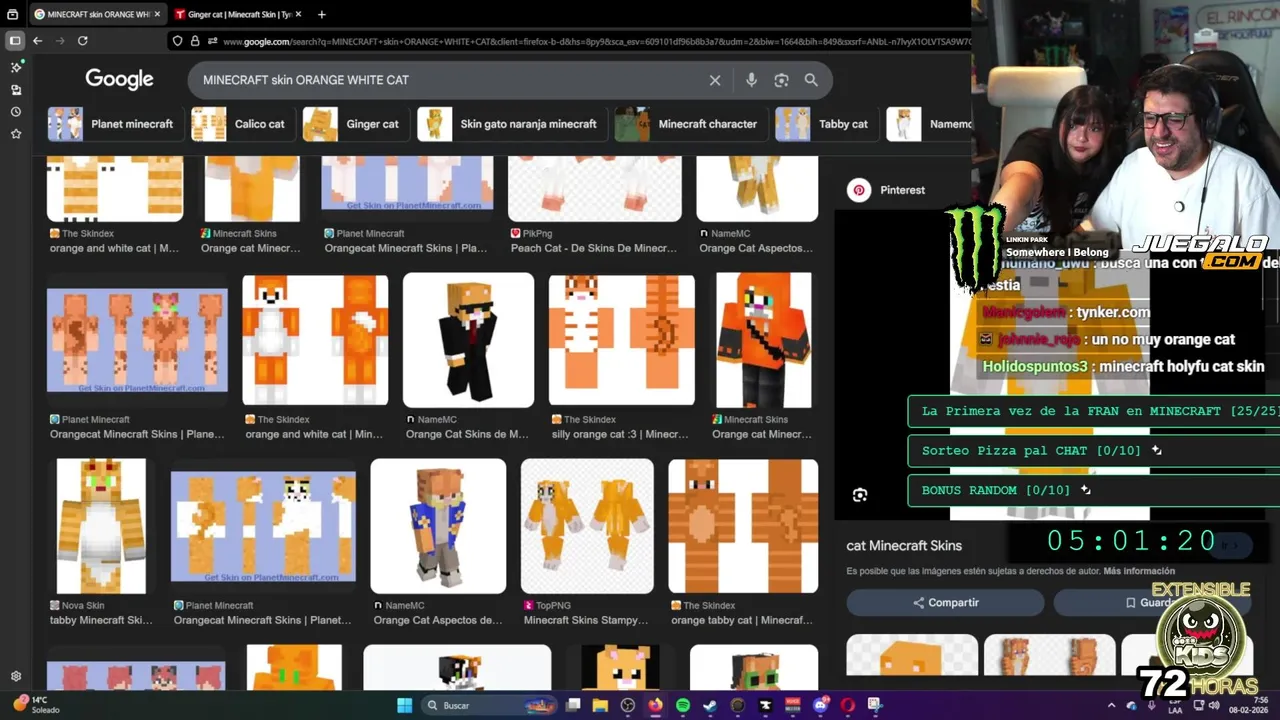Start voice search with microphone icon

tap(751, 80)
